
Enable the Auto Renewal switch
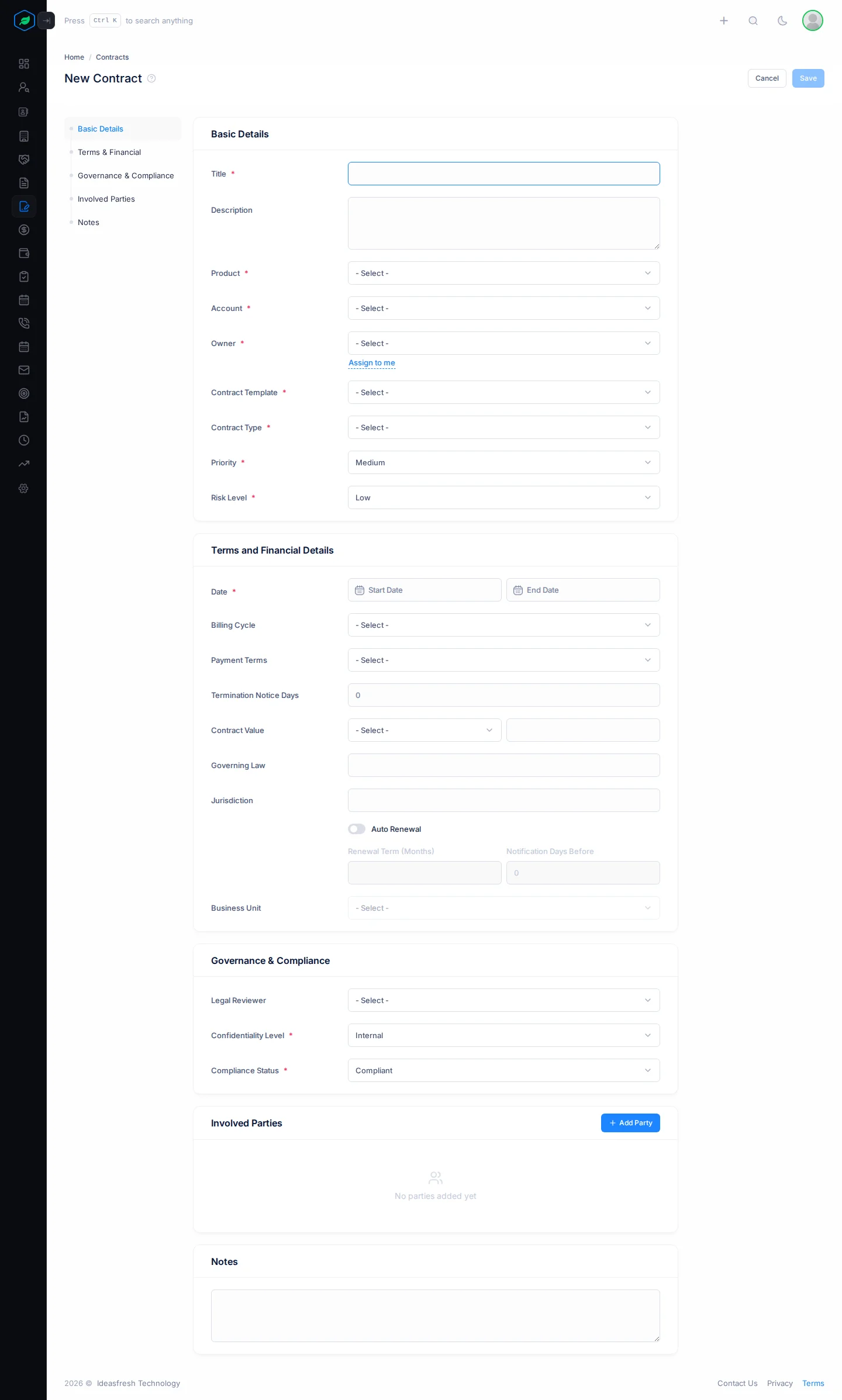[x=357, y=829]
